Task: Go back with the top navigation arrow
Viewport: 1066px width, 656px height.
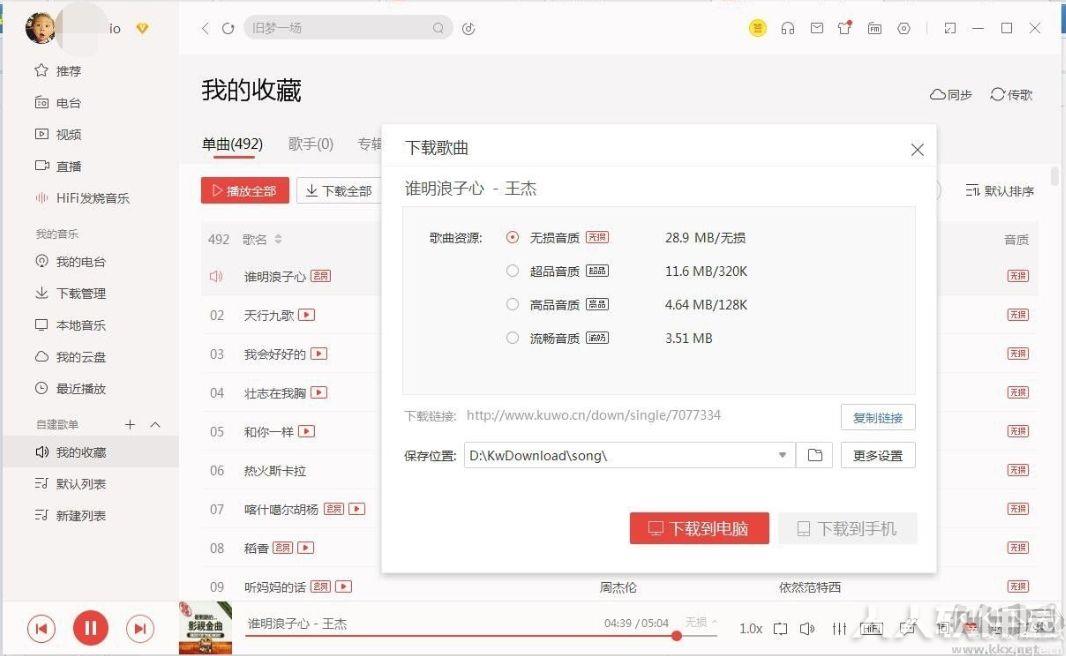Action: coord(205,28)
